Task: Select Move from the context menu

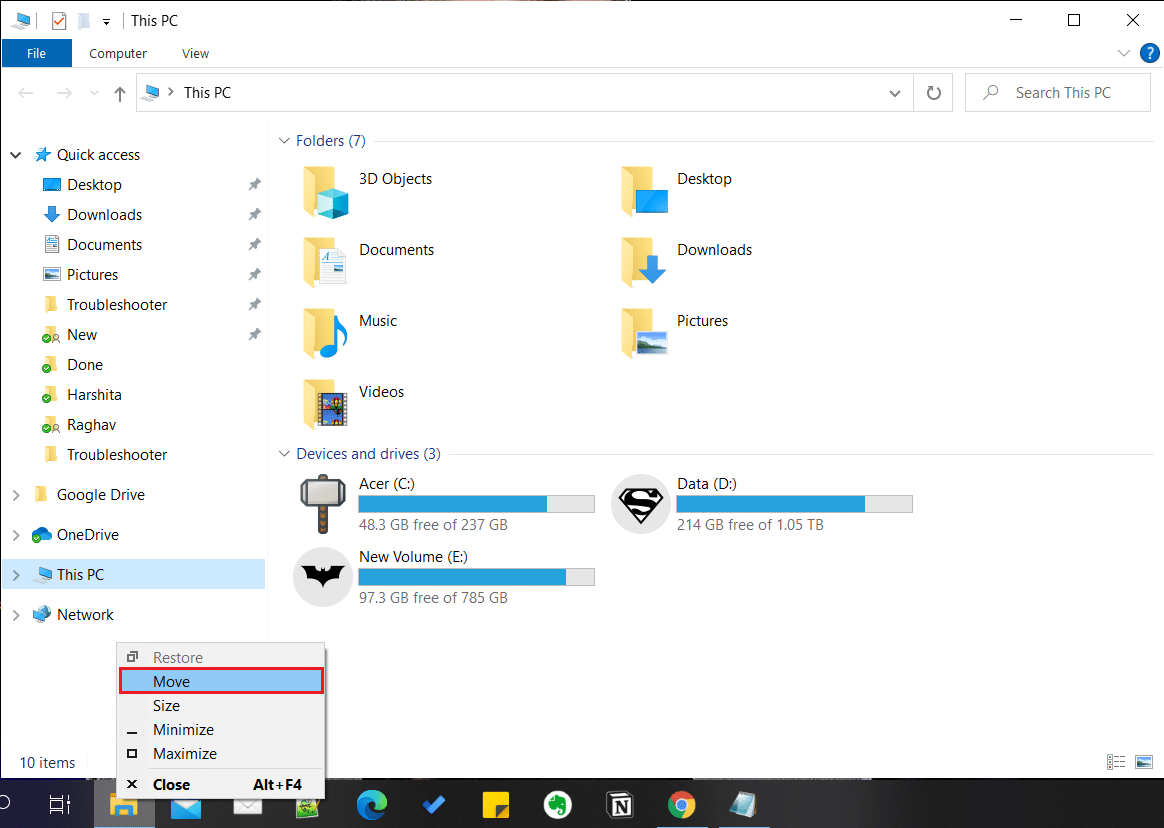Action: click(x=220, y=681)
